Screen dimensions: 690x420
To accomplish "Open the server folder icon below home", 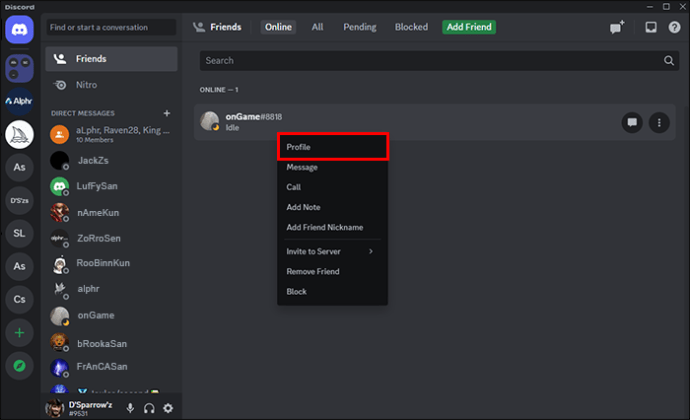I will click(x=19, y=68).
